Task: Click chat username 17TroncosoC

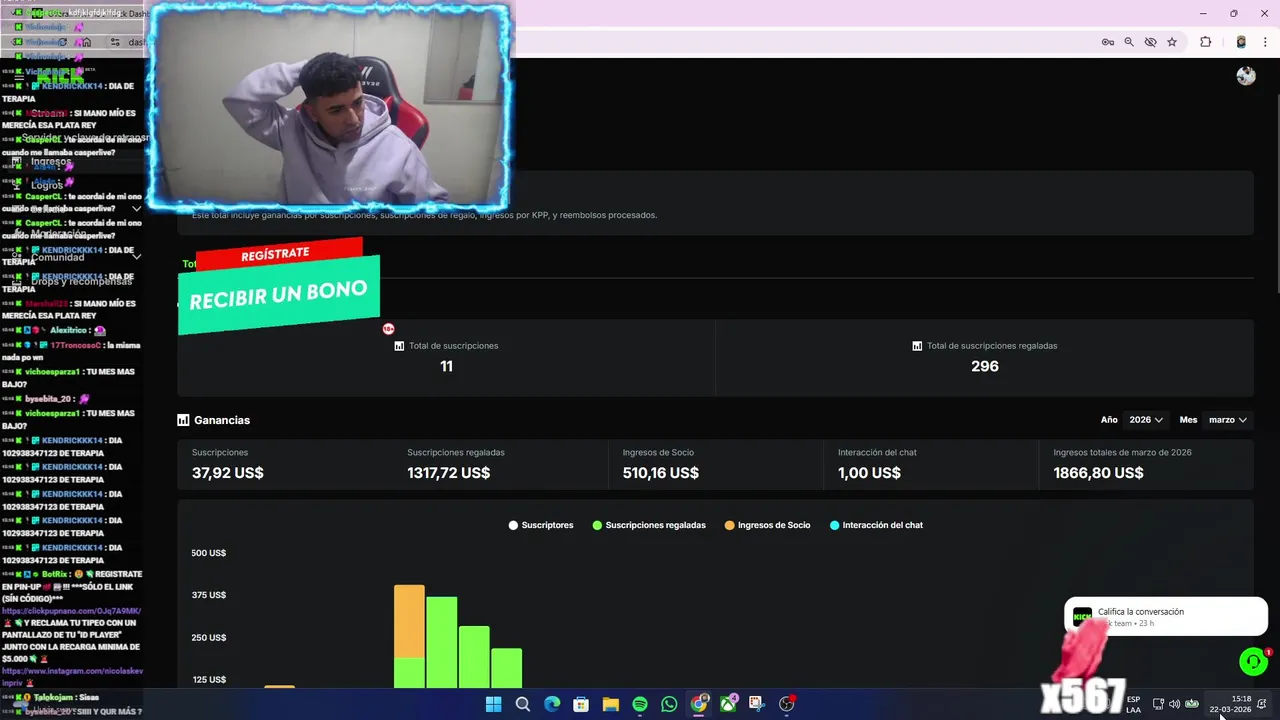Action: (x=76, y=345)
